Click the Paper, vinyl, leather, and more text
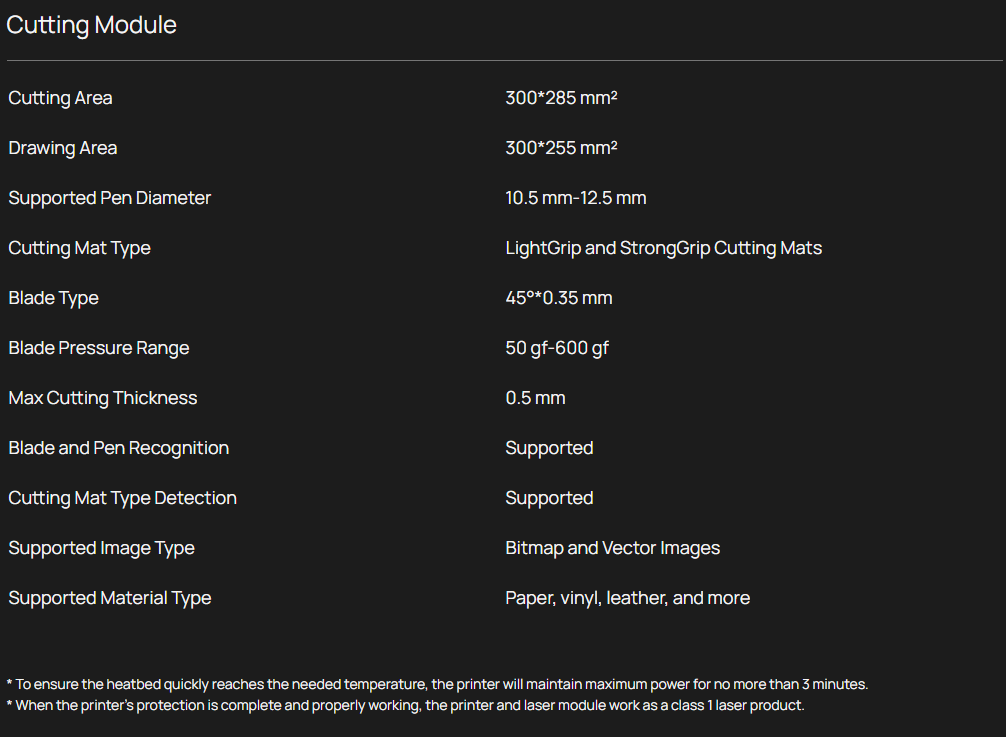This screenshot has height=737, width=1006. [628, 598]
